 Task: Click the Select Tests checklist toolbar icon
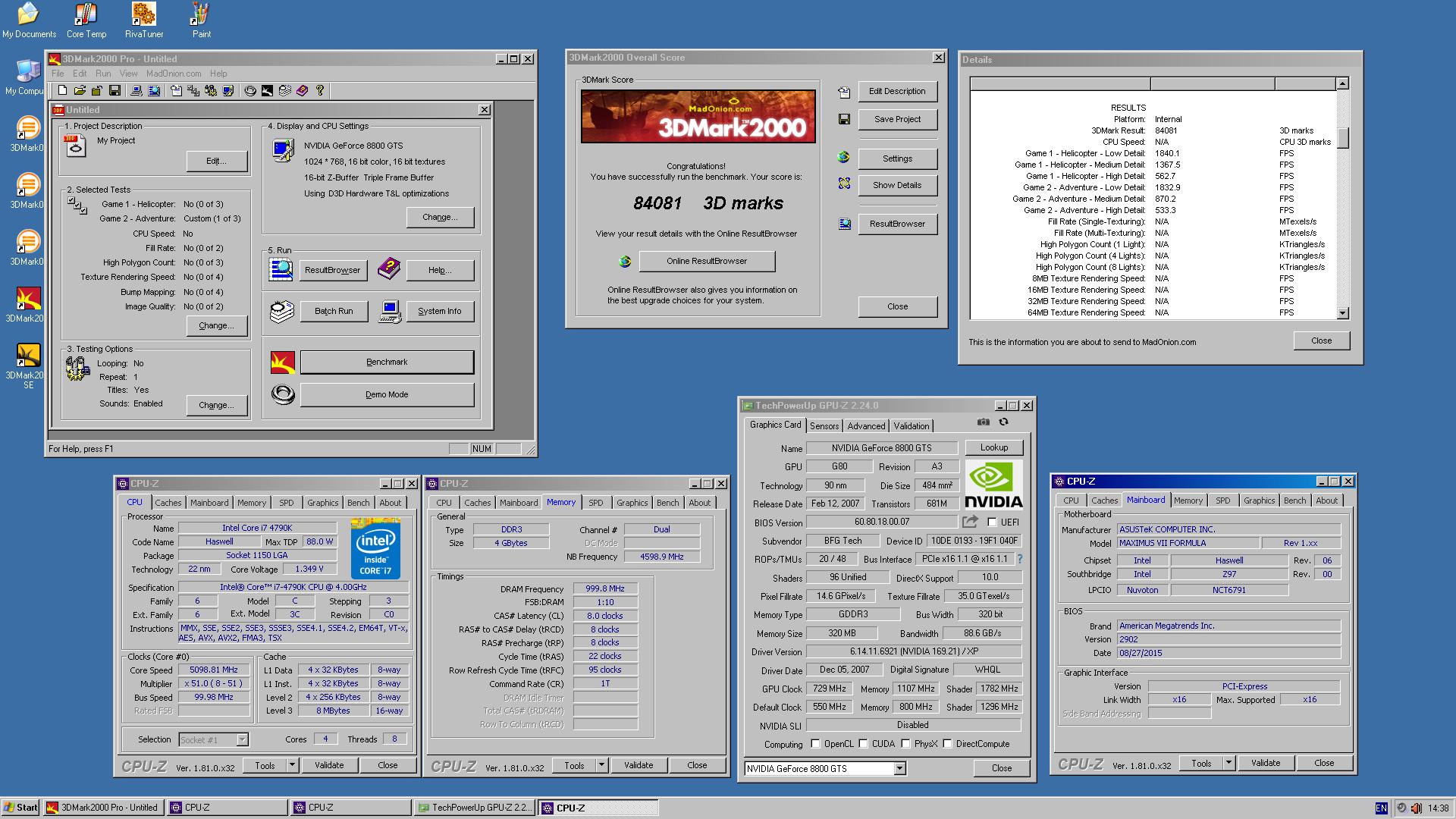[x=193, y=90]
